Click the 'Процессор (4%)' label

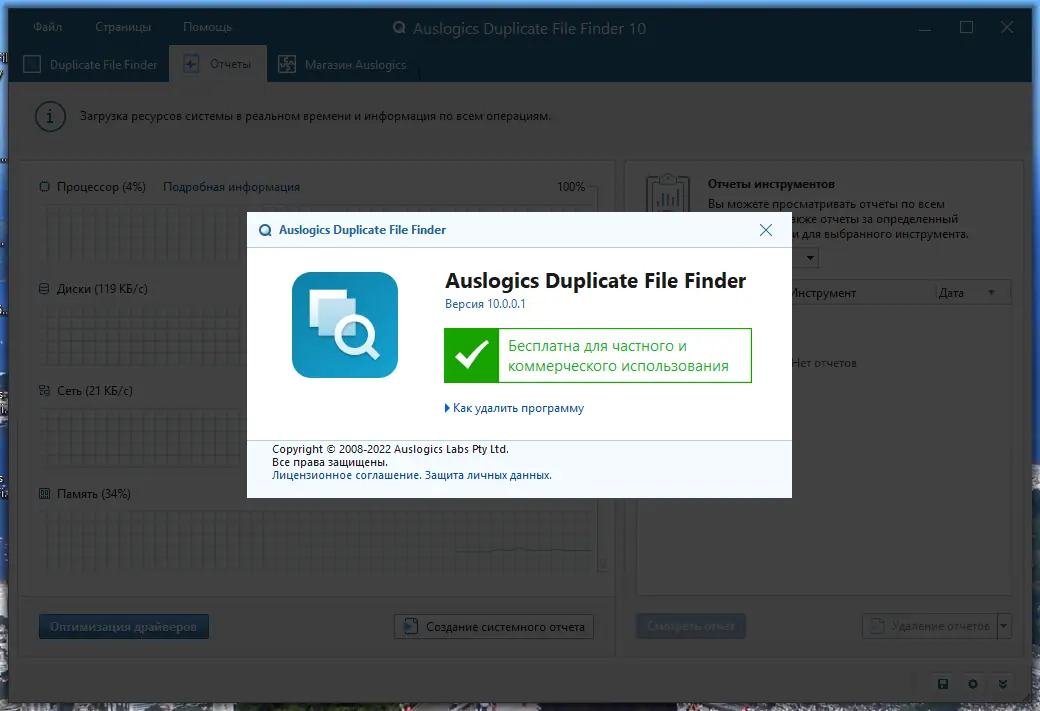coord(101,187)
